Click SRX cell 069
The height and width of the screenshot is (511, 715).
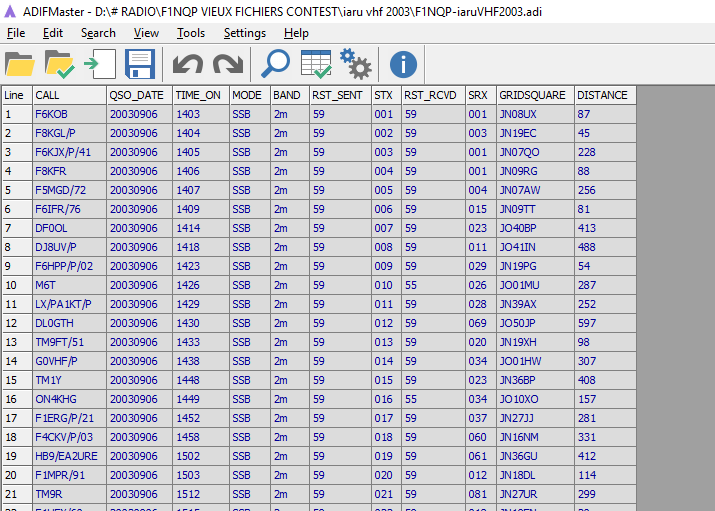click(481, 323)
